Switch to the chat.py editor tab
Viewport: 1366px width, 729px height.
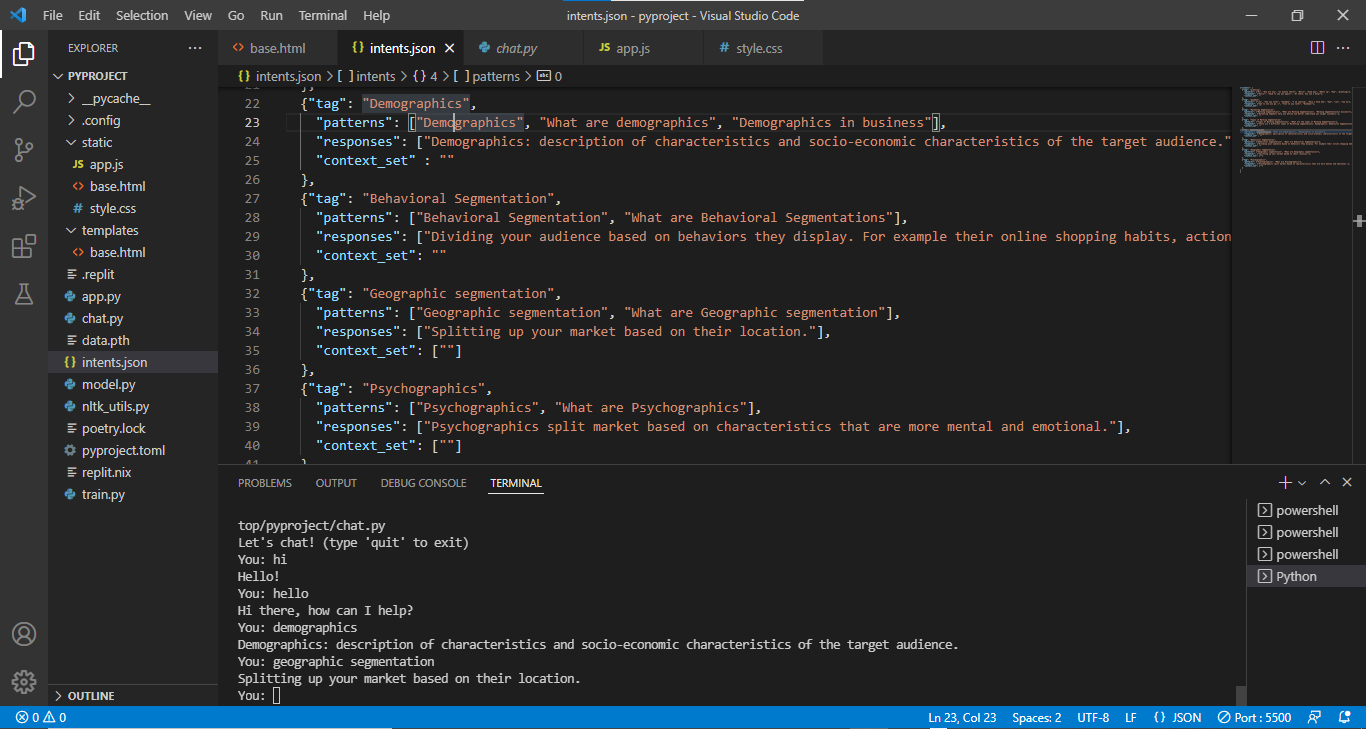click(x=516, y=48)
